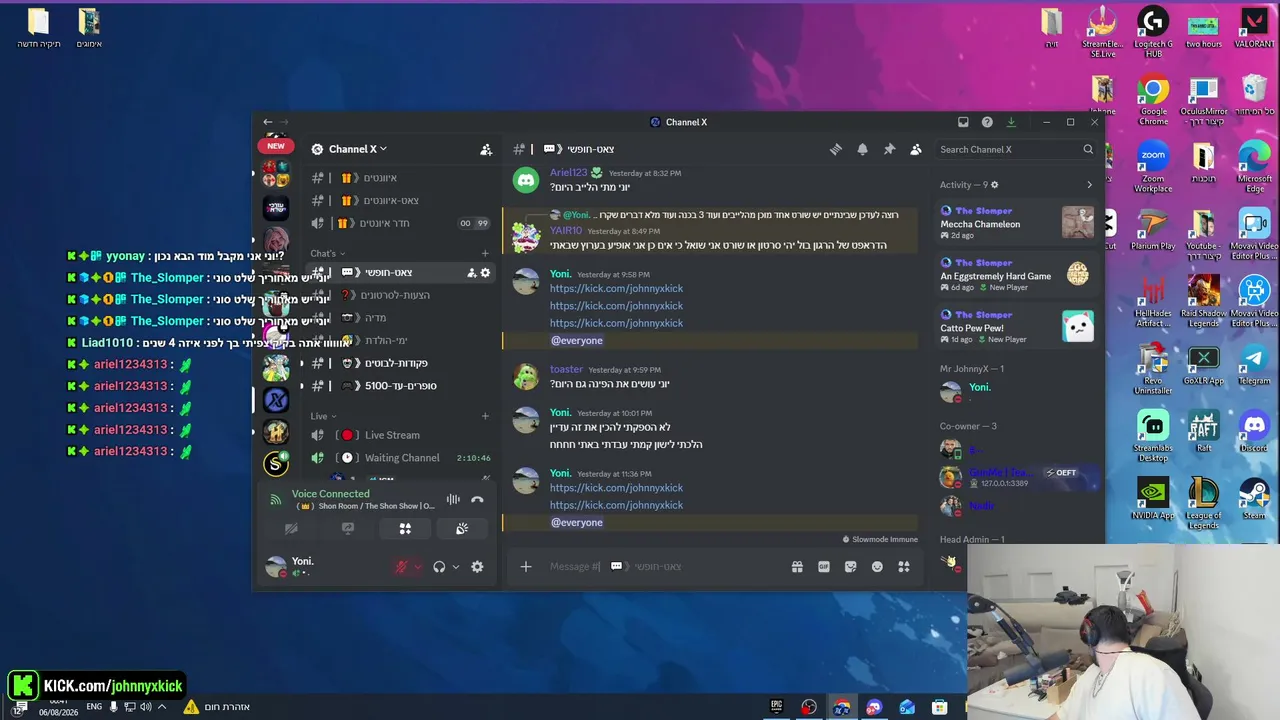Open the Catto Pew Pew! activity card
The width and height of the screenshot is (1280, 720).
click(x=1017, y=326)
